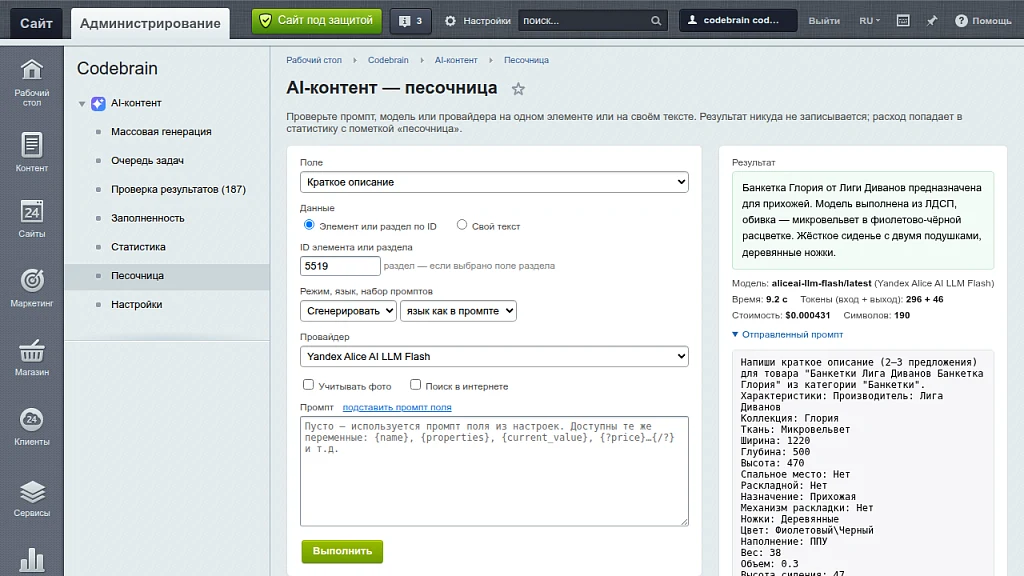Image resolution: width=1024 pixels, height=576 pixels.
Task: Open 'Заполненность' menu item
Action: point(148,218)
